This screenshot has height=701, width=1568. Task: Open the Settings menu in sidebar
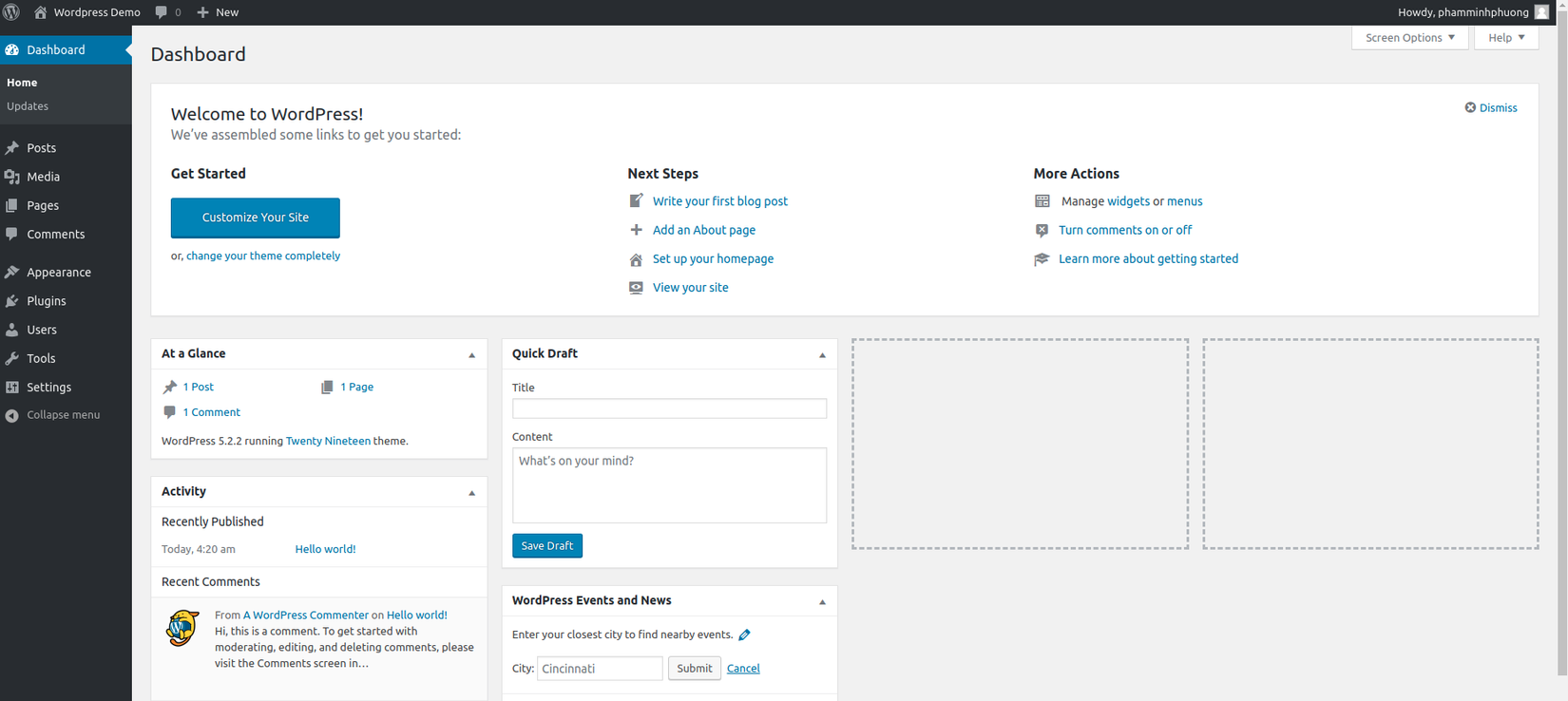click(48, 388)
